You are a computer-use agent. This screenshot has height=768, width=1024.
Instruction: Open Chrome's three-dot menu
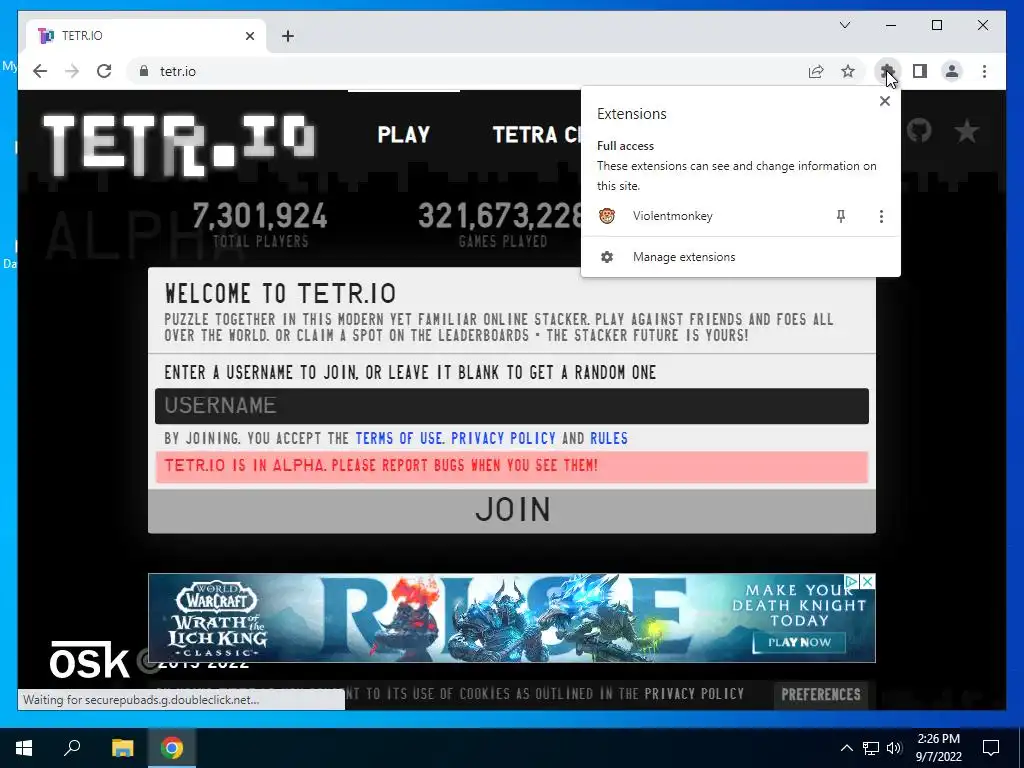pyautogui.click(x=984, y=71)
